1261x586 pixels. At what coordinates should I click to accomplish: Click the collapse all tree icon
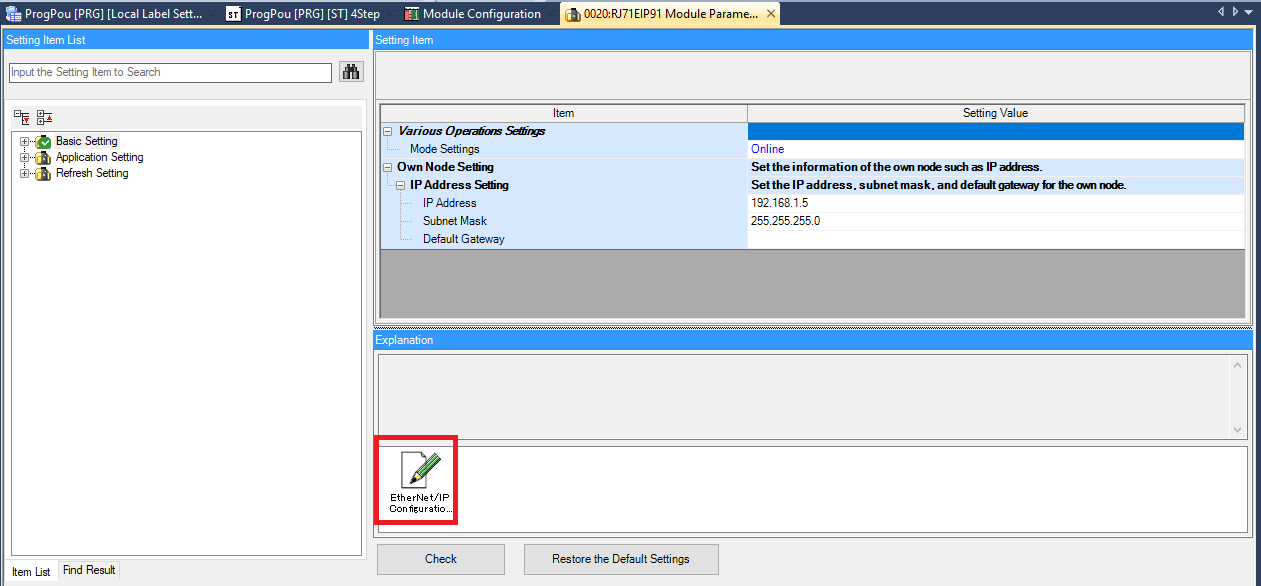(44, 117)
